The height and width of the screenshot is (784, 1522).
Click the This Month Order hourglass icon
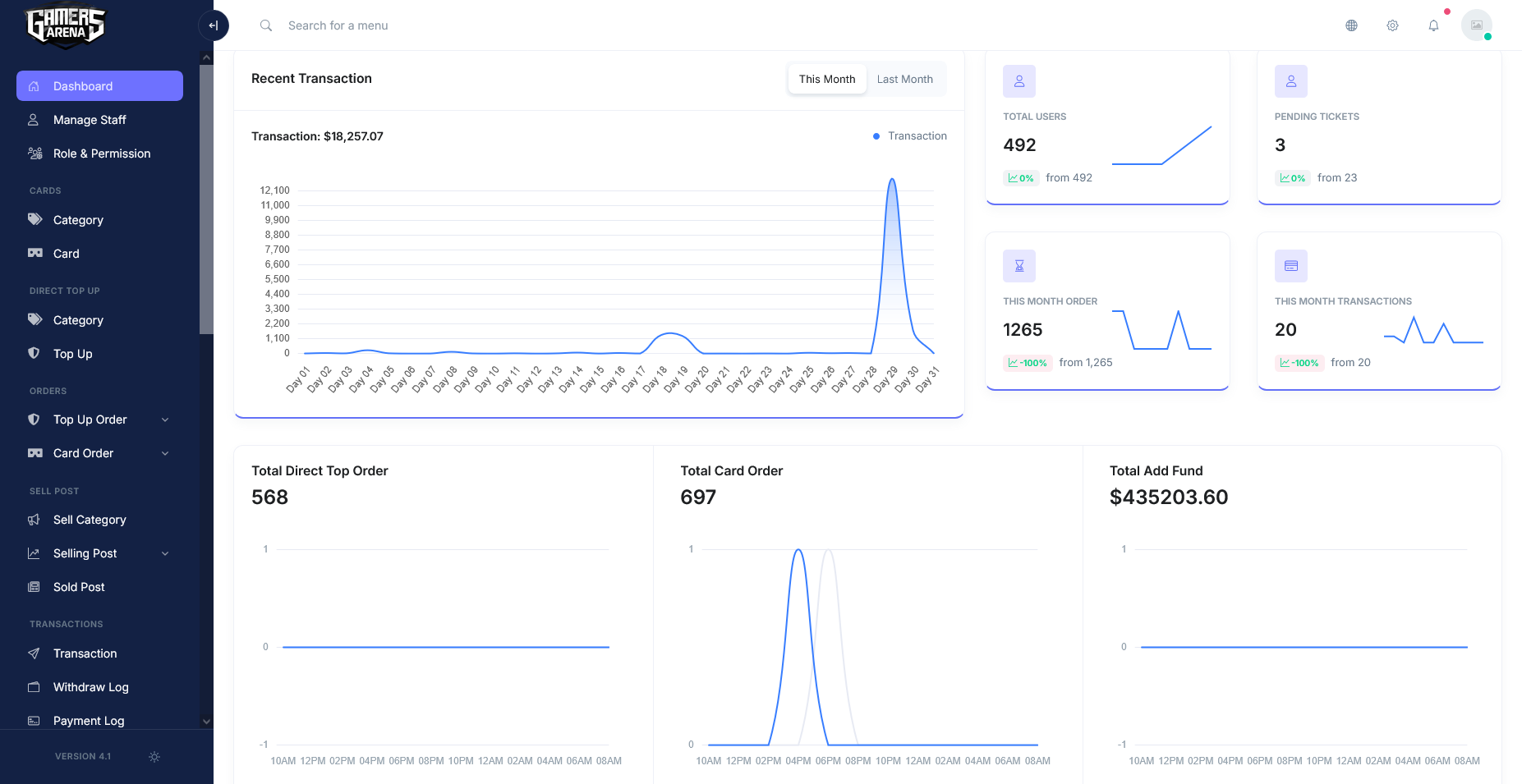click(1019, 266)
